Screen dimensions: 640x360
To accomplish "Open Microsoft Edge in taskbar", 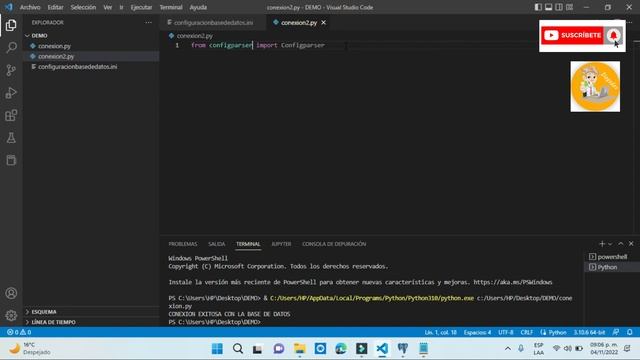I will [341, 349].
